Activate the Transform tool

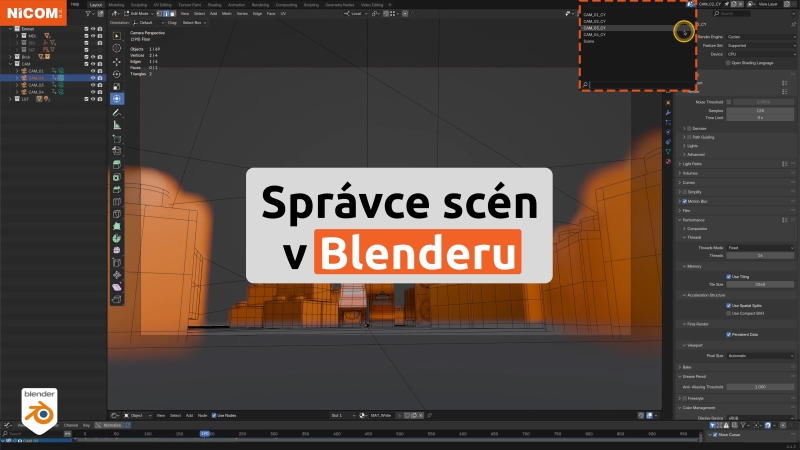[117, 99]
